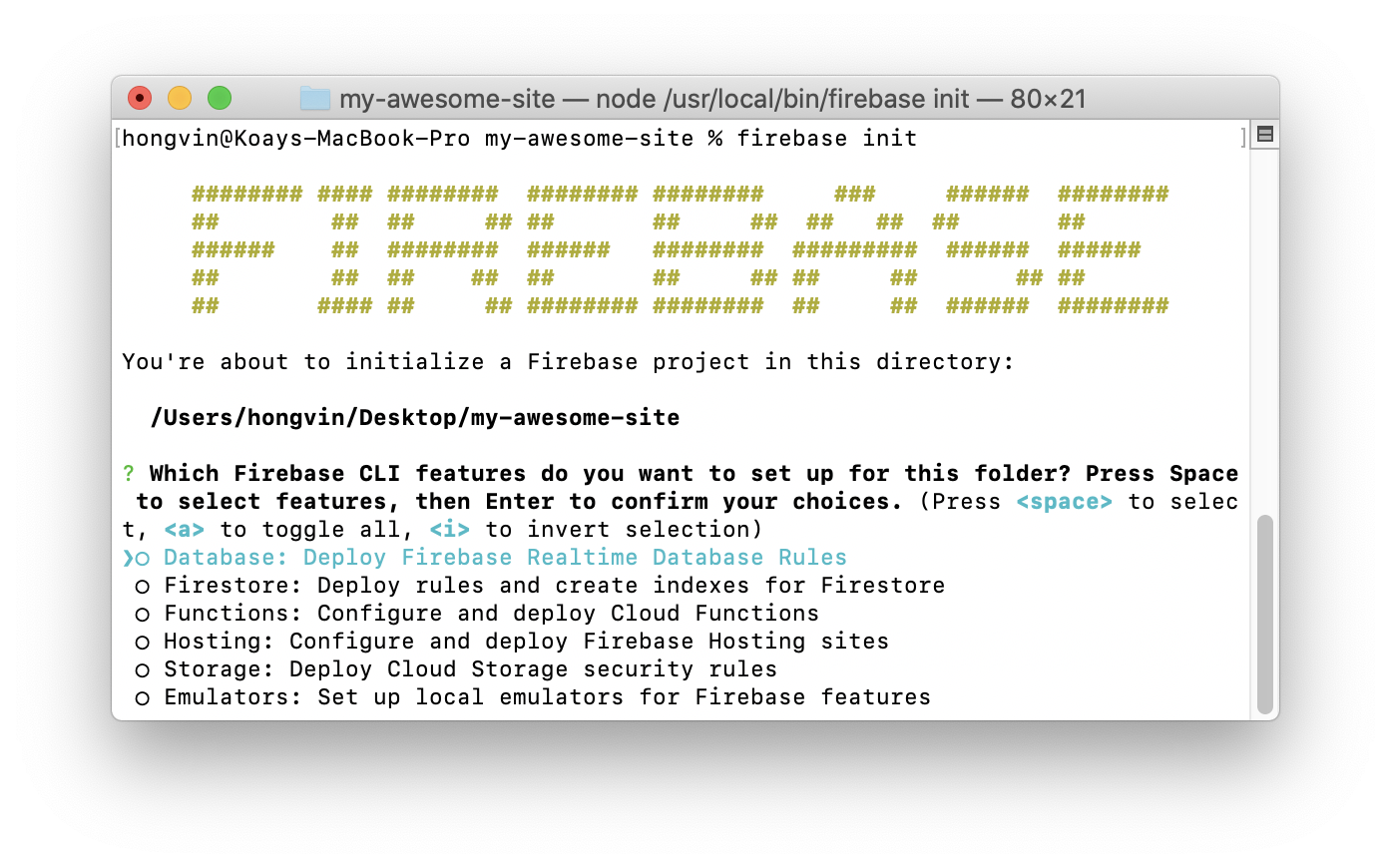Click the split pane icon
The image size is (1391, 868).
[x=1264, y=135]
